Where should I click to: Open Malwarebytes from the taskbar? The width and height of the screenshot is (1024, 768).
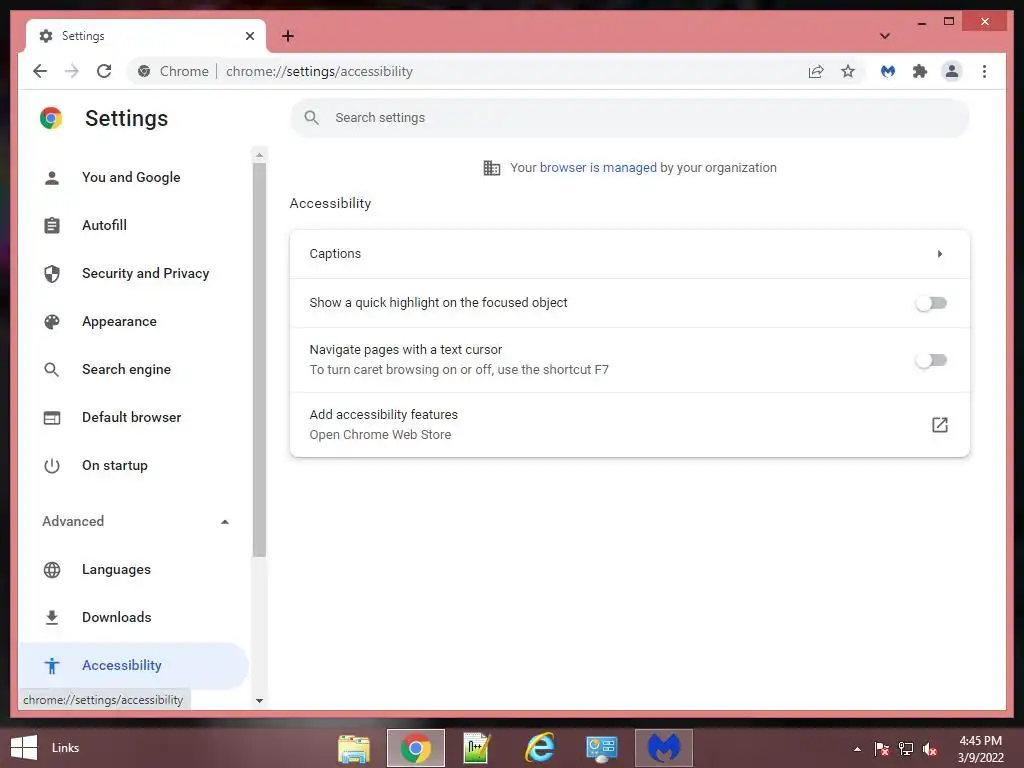[x=664, y=748]
